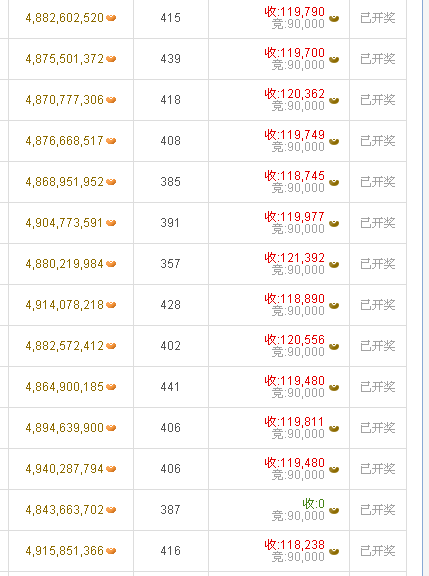Select the red 收:119,977 earnings value
Image resolution: width=429 pixels, height=576 pixels.
295,216
